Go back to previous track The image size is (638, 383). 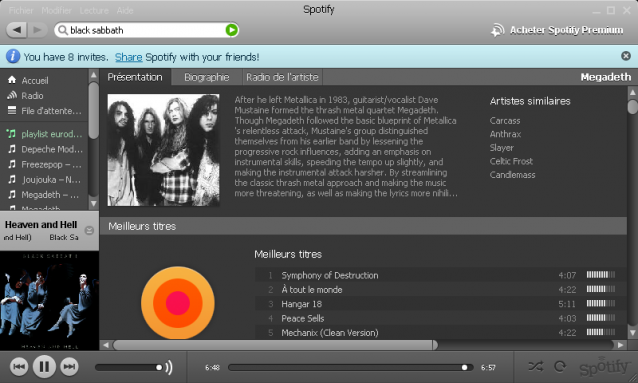[x=19, y=367]
